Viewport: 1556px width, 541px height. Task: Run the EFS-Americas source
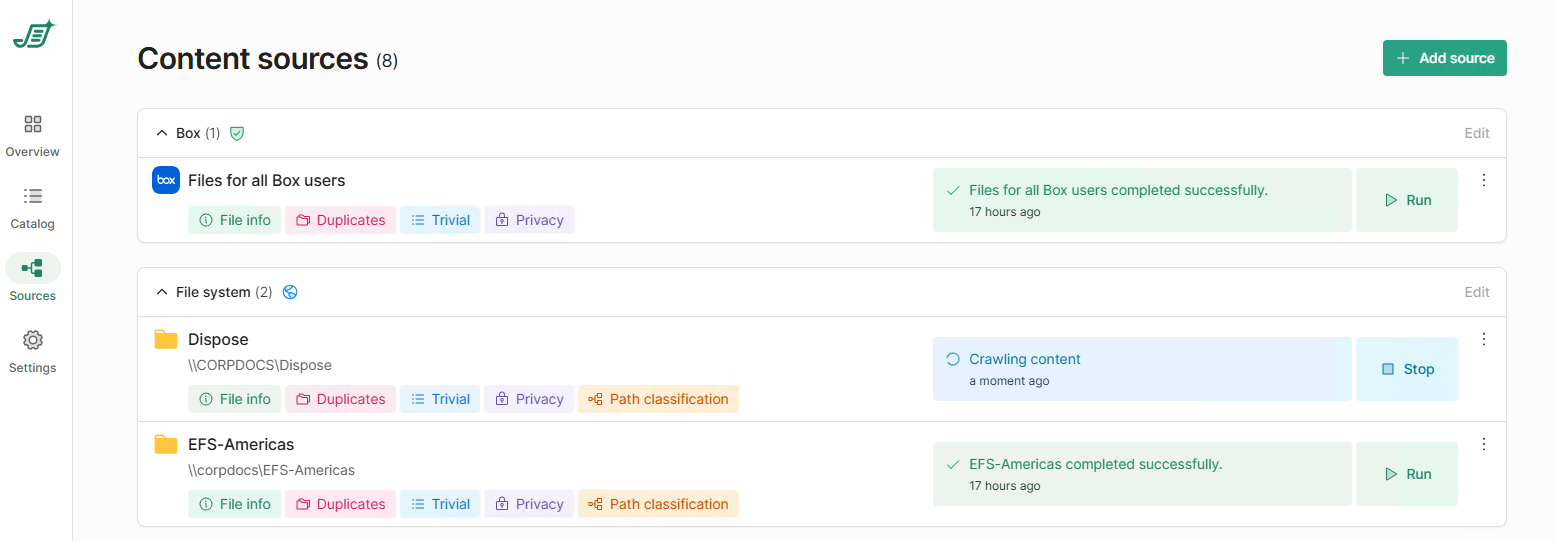pyautogui.click(x=1406, y=474)
